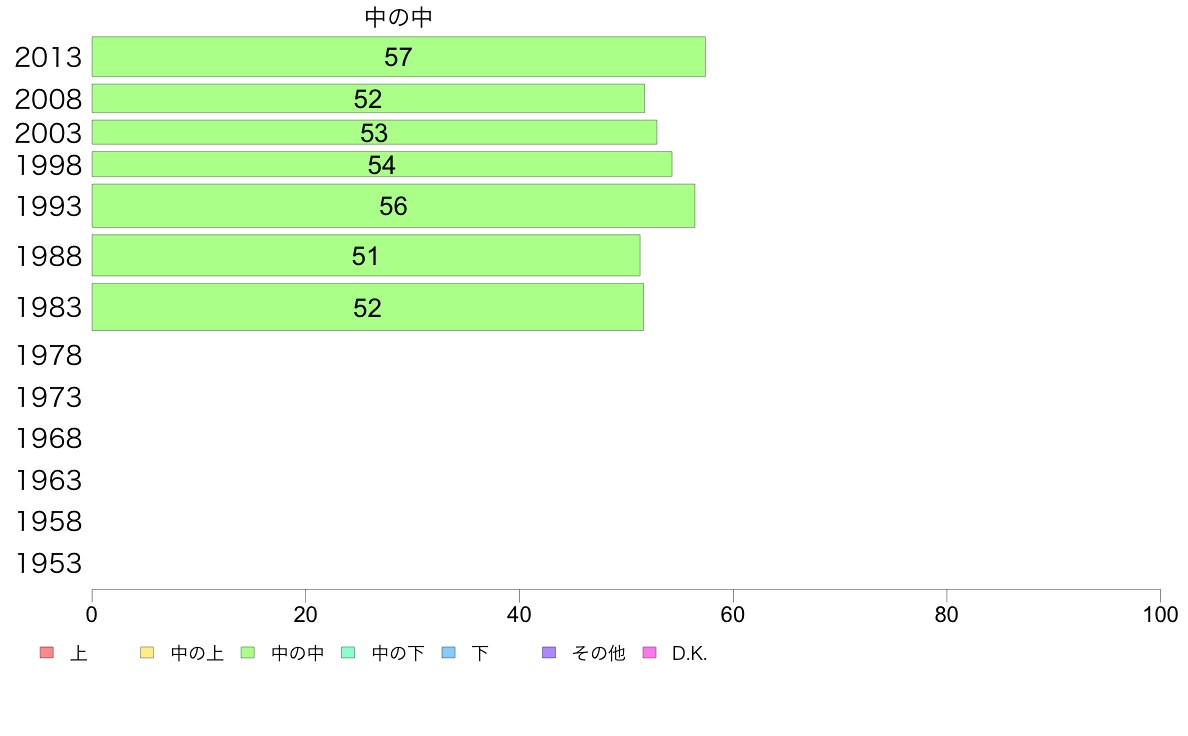Select the 2008 bar showing 52
Image resolution: width=1188 pixels, height=736 pixels.
[368, 99]
